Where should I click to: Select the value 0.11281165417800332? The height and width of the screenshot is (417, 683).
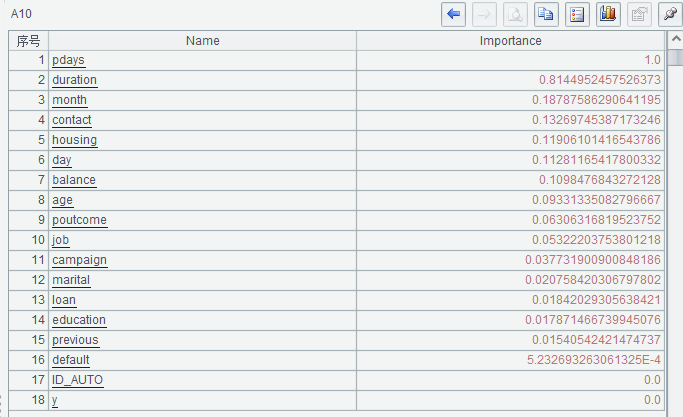[596, 160]
